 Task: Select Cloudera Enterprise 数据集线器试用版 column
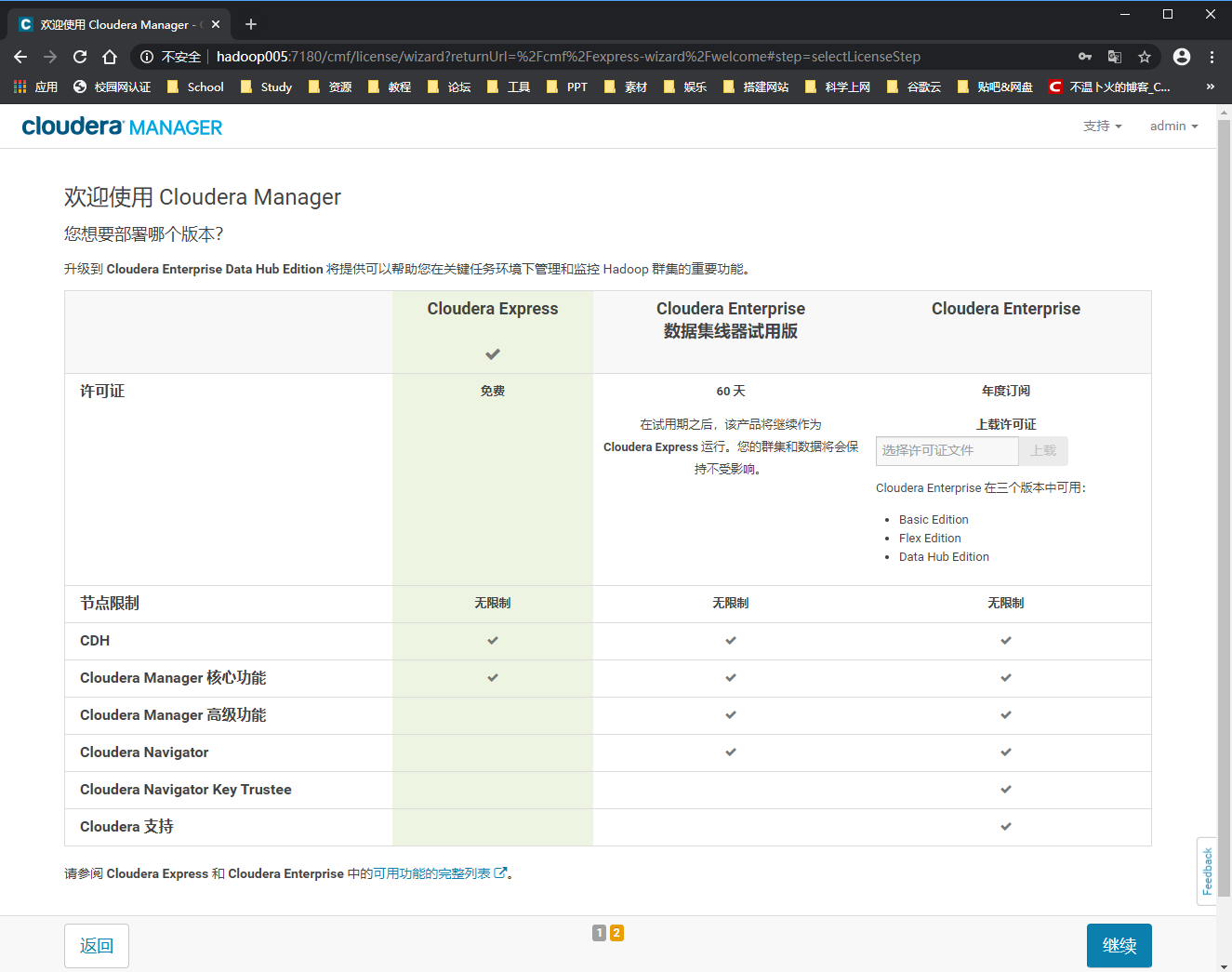click(731, 332)
